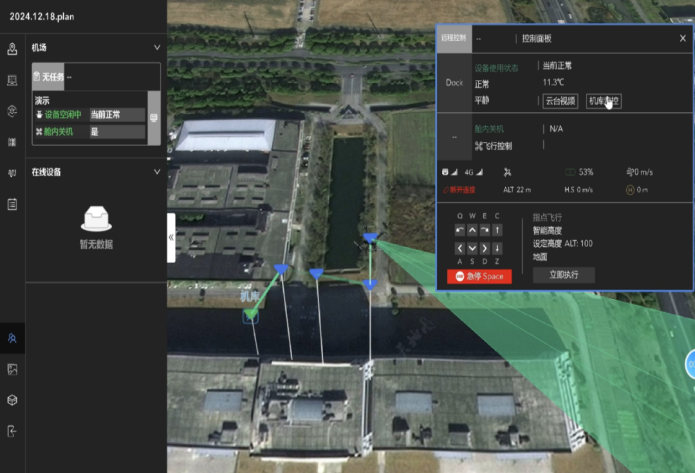Screen dimensions: 695x473
Task: Click the logout exit icon in sidebar
Action: point(12,431)
